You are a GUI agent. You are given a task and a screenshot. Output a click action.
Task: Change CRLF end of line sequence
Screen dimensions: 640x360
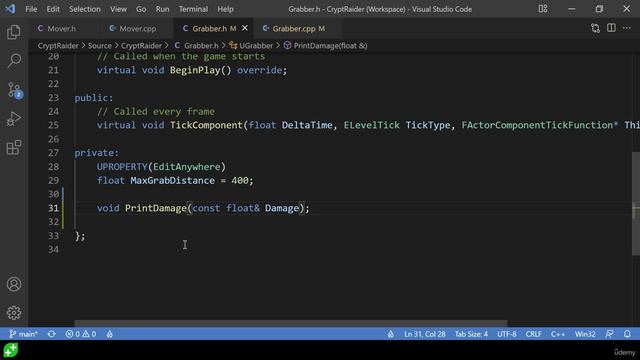click(x=533, y=334)
